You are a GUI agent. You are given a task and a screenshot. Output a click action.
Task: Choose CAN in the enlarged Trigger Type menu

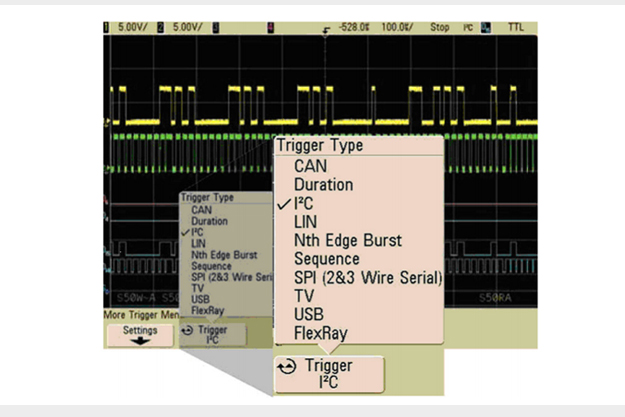(311, 166)
